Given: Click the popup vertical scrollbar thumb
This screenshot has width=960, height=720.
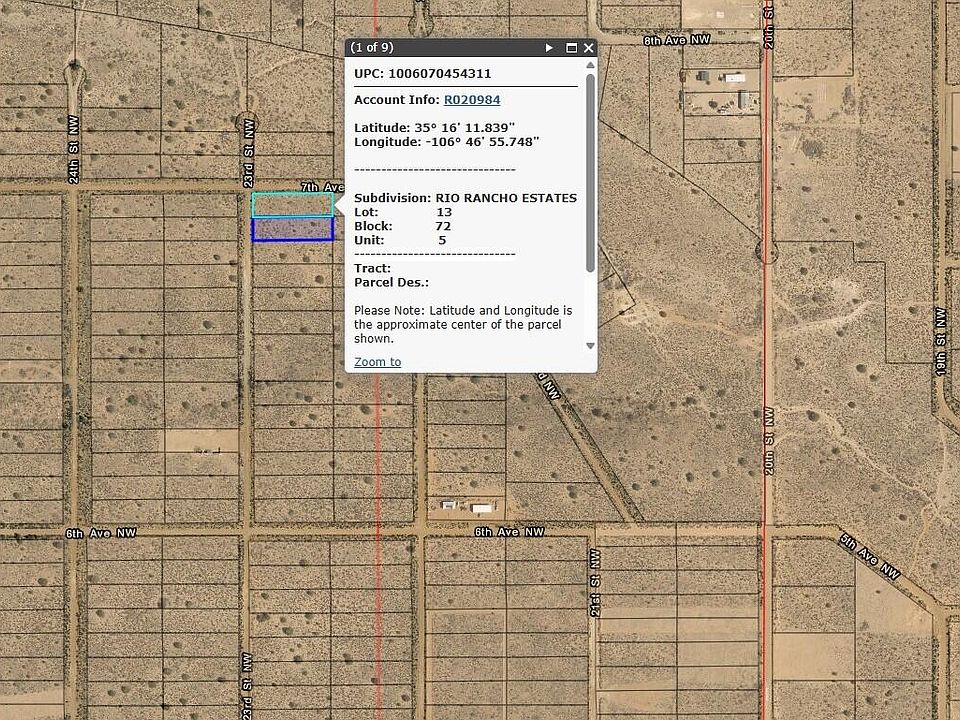Looking at the screenshot, I should (590, 170).
